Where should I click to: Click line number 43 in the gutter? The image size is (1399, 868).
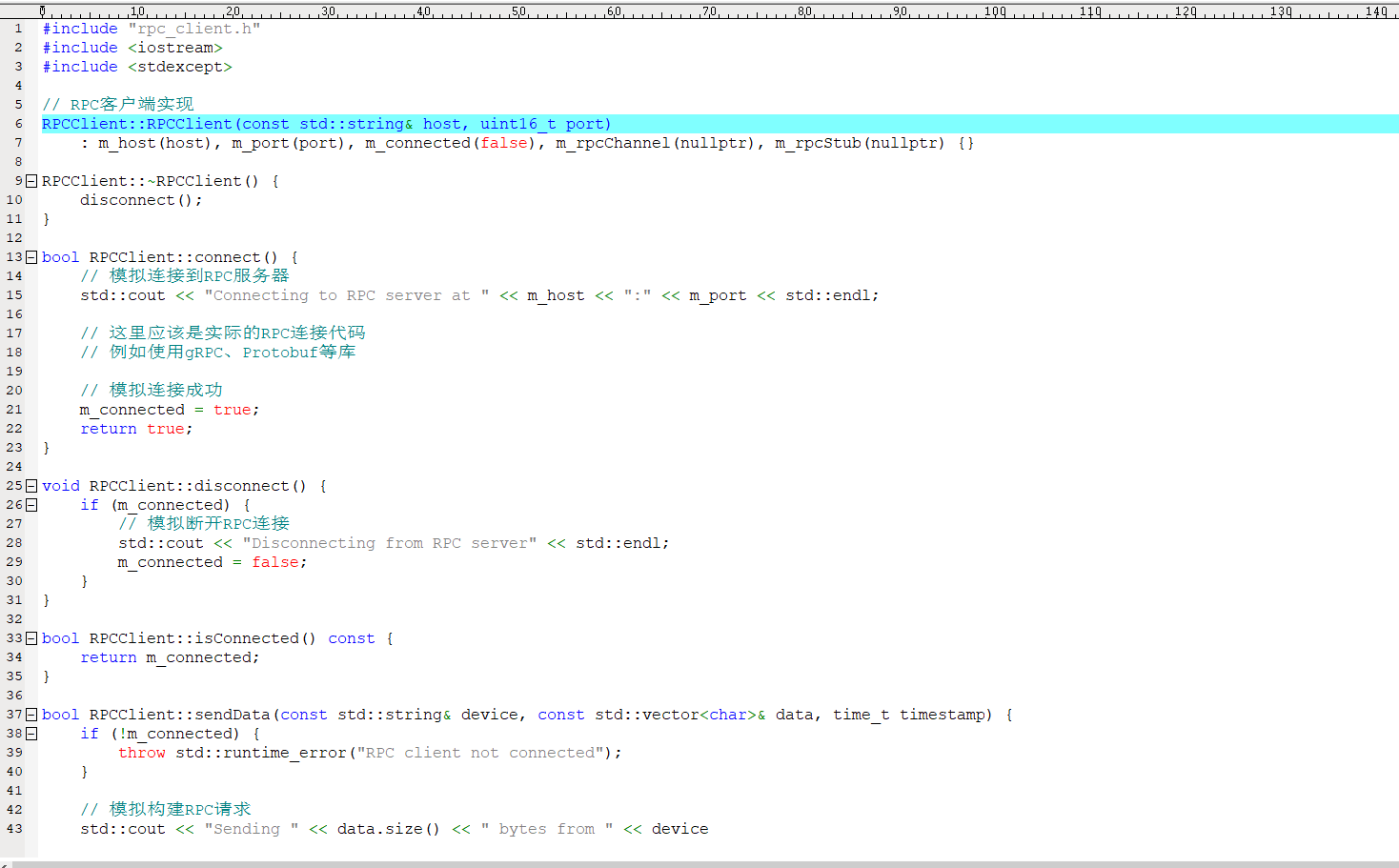point(14,829)
